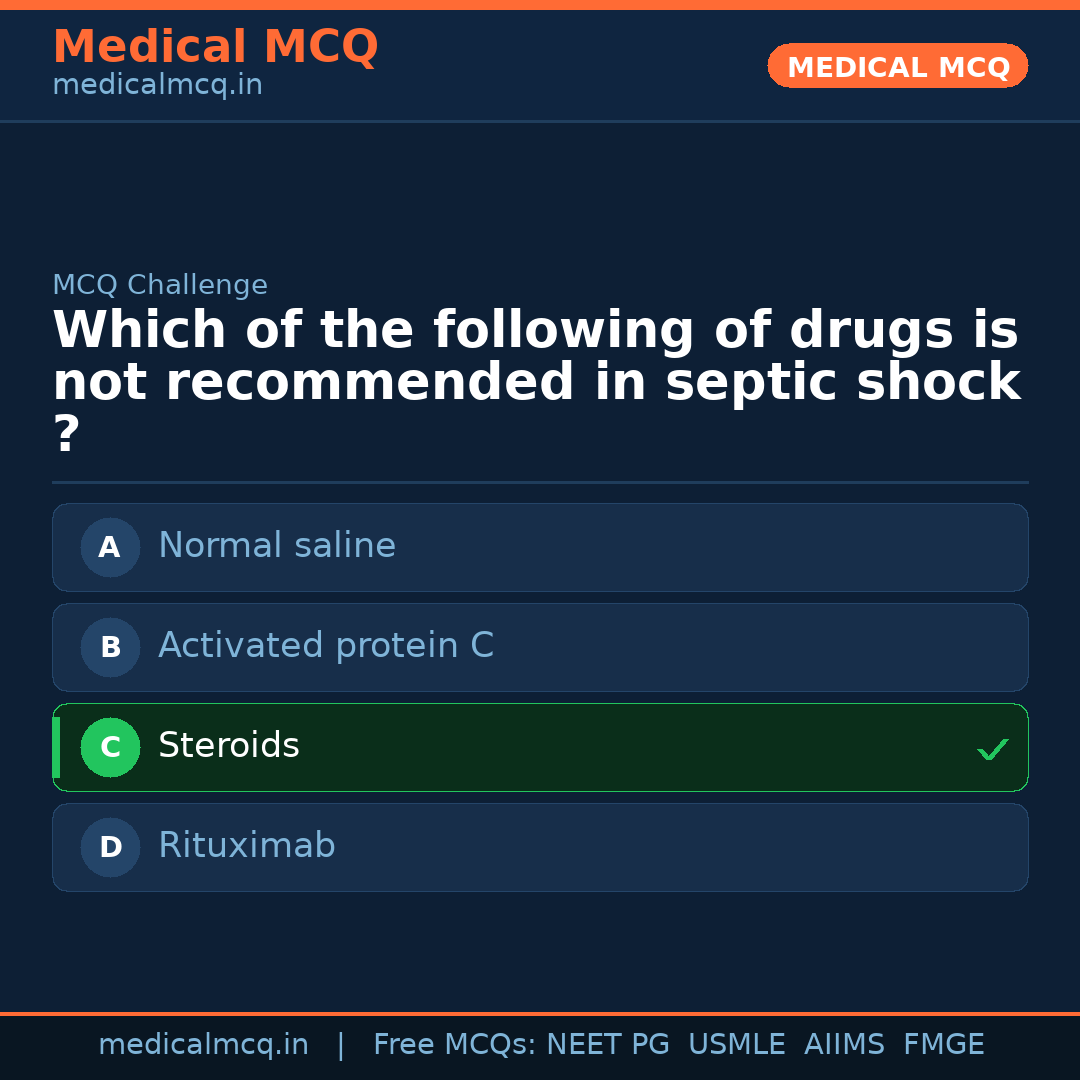Select the "Normal saline" answer text
The width and height of the screenshot is (1080, 1080).
point(277,546)
